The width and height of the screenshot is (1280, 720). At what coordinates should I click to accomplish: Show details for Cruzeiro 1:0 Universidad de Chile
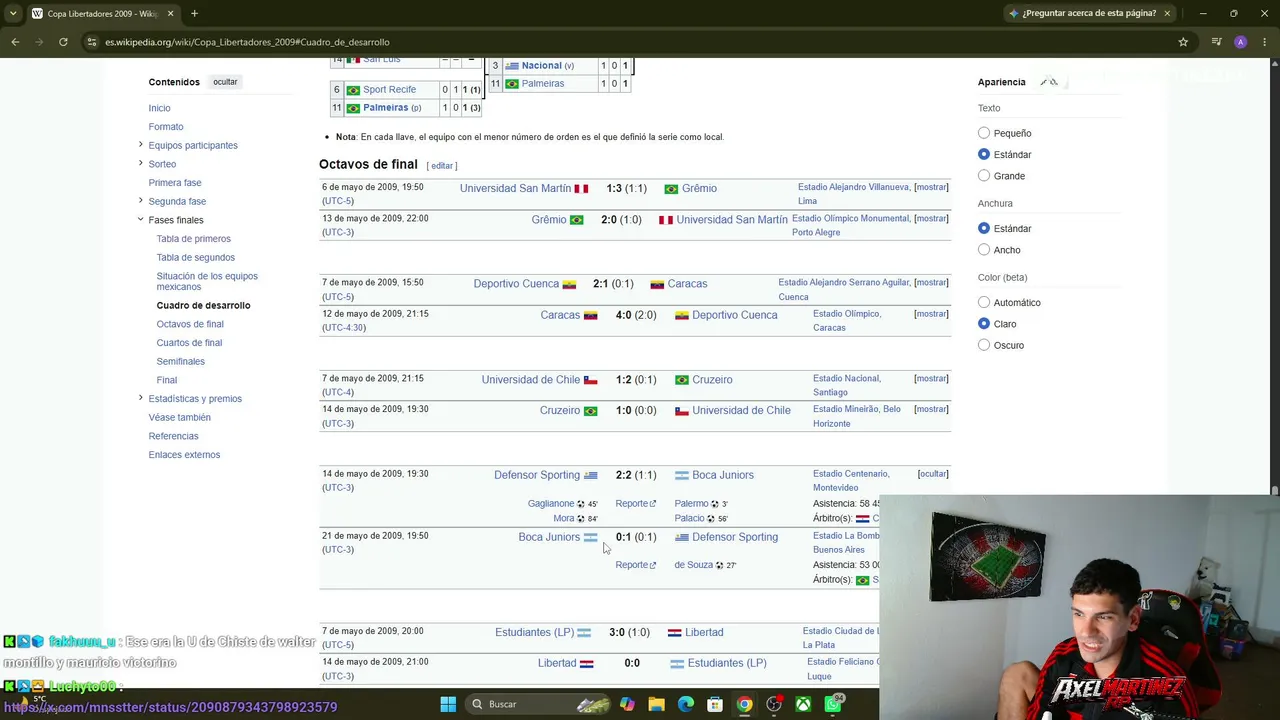[x=931, y=409]
